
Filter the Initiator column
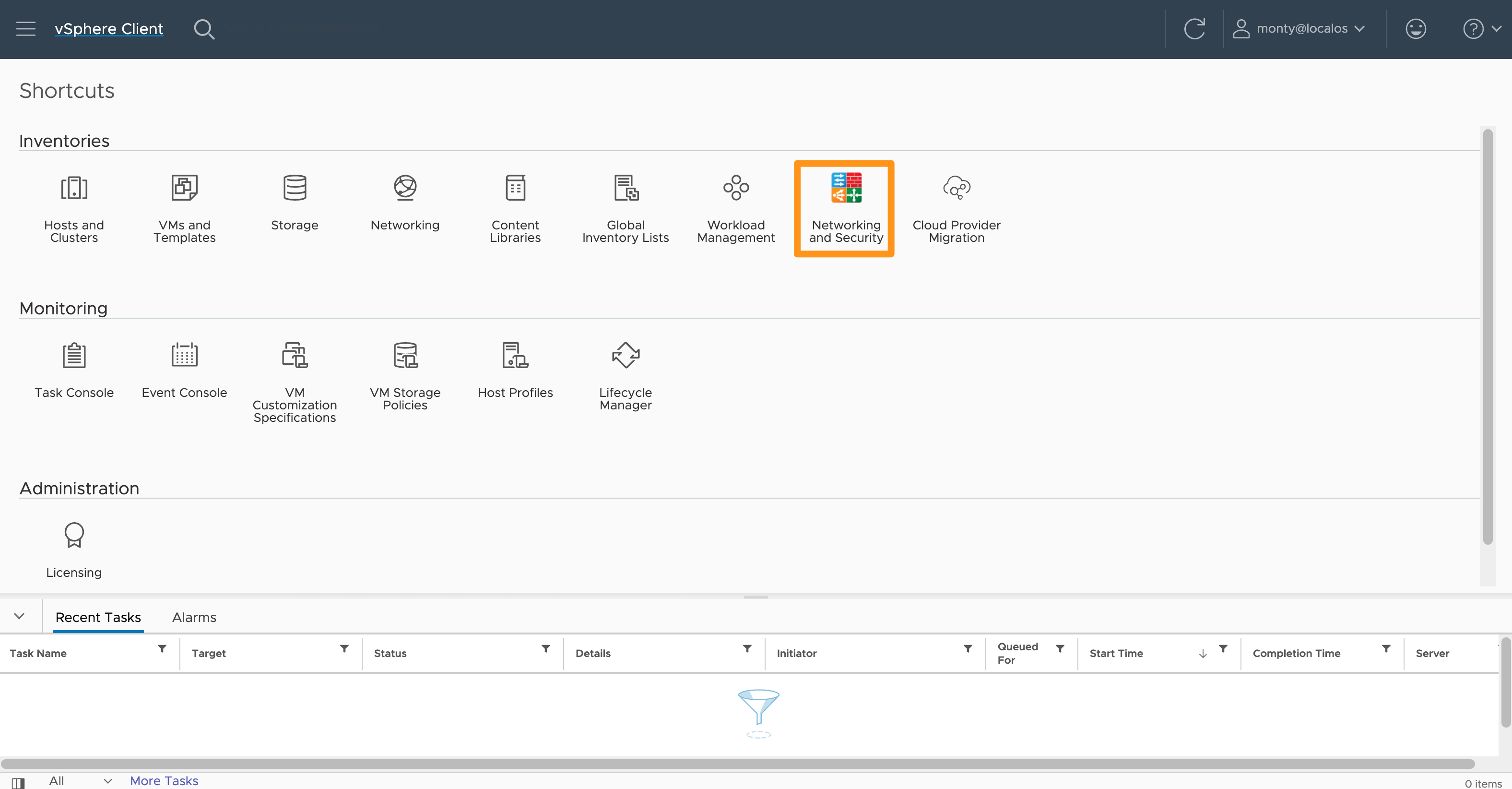pos(968,649)
